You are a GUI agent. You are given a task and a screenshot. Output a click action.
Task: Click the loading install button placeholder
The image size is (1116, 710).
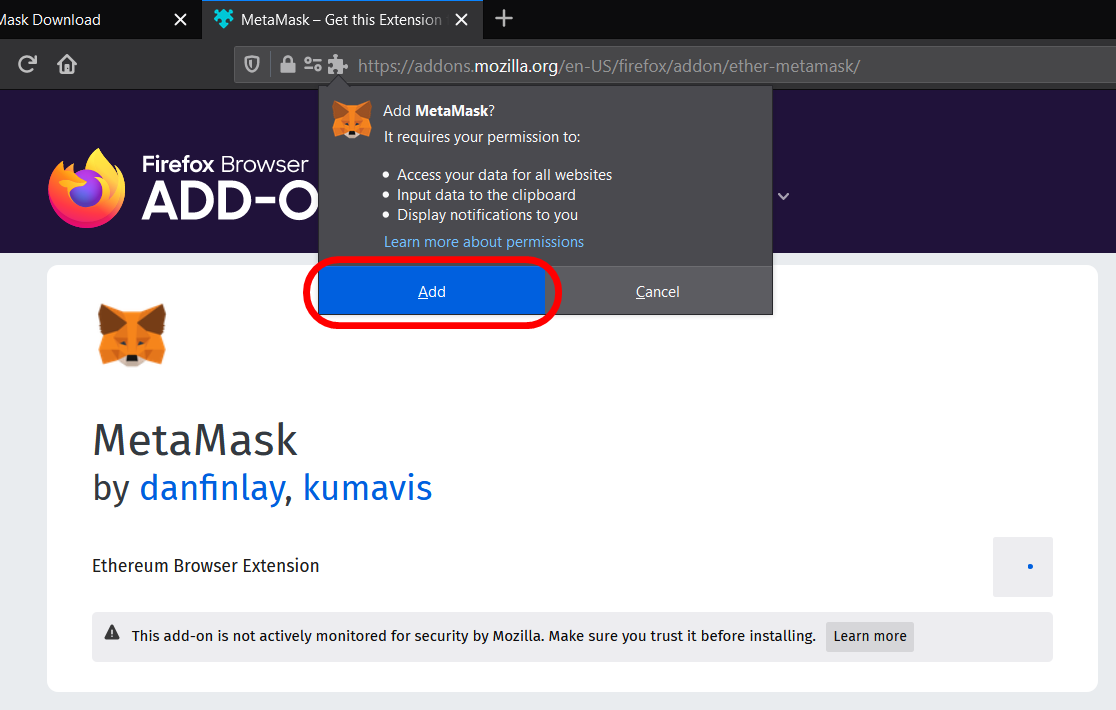point(1023,566)
